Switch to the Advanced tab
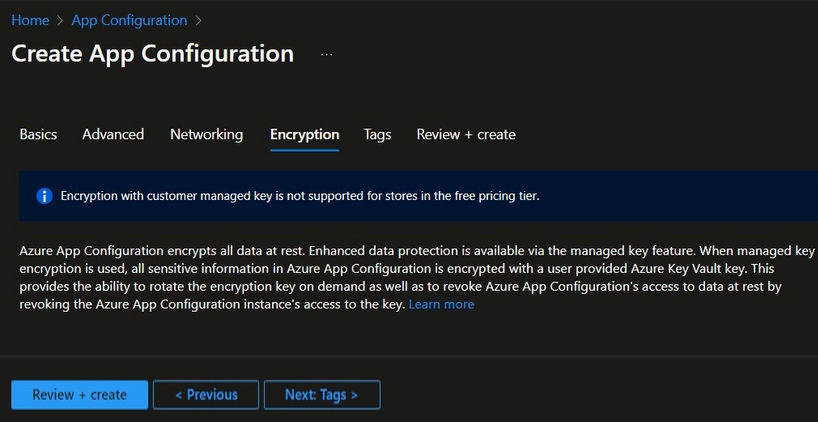818x422 pixels. pos(113,135)
